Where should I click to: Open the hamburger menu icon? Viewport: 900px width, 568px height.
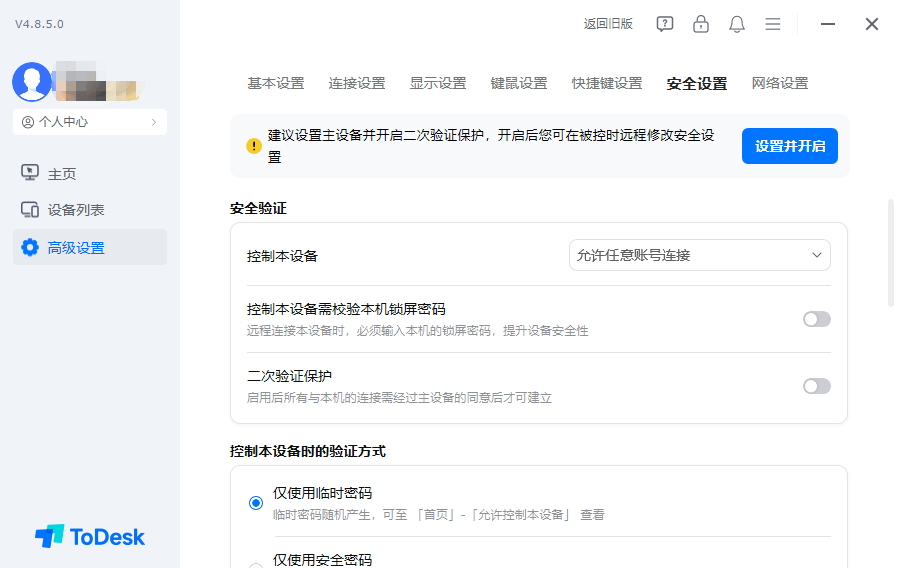coord(773,24)
